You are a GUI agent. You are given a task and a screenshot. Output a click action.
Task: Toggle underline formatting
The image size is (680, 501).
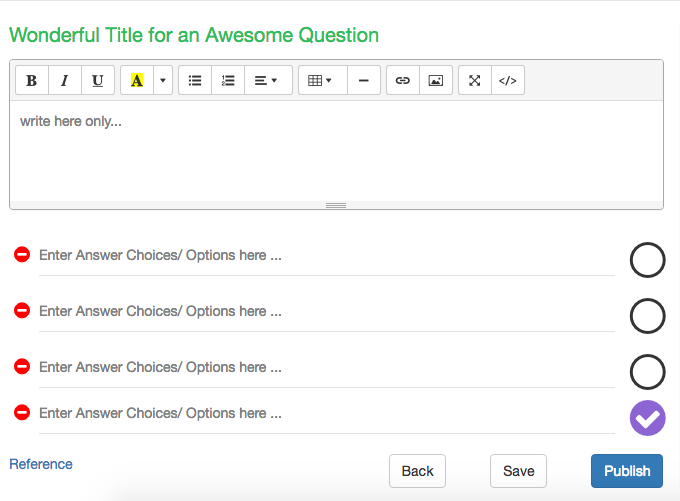(97, 81)
